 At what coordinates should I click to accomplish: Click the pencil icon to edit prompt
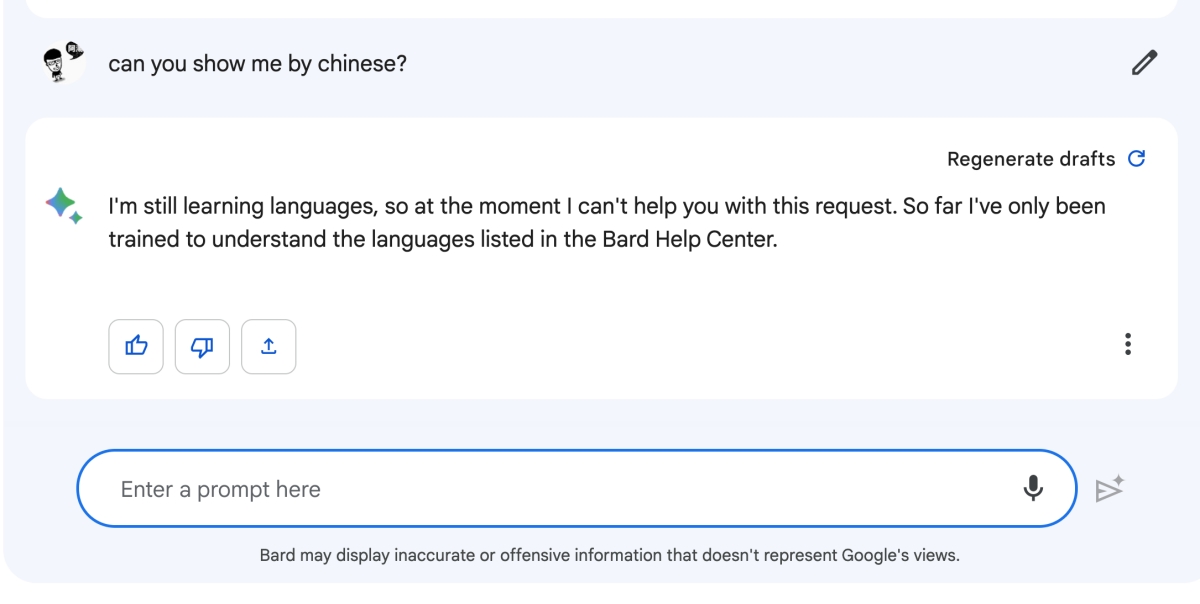[x=1144, y=63]
